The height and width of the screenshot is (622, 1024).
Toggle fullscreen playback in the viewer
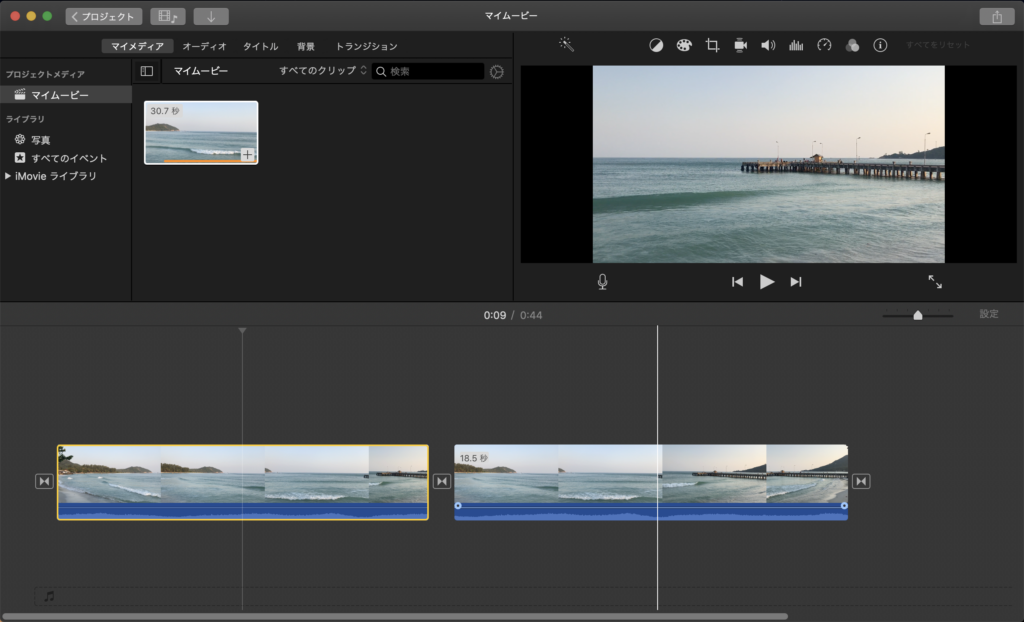pyautogui.click(x=935, y=282)
